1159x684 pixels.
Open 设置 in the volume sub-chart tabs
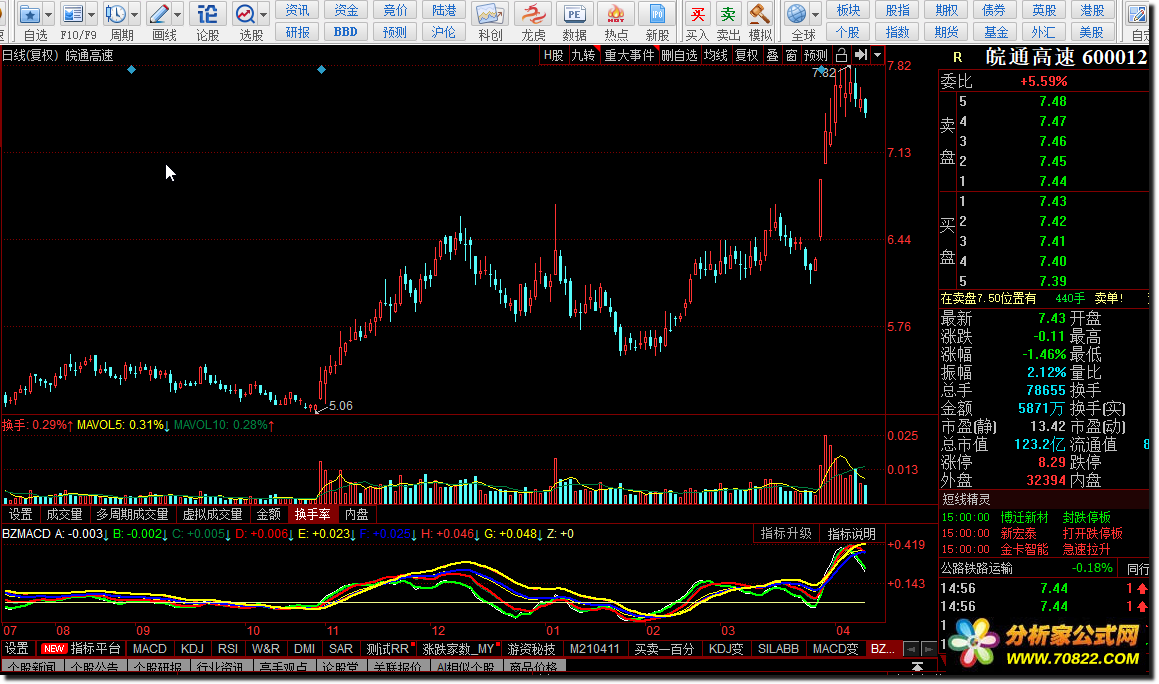(x=20, y=514)
